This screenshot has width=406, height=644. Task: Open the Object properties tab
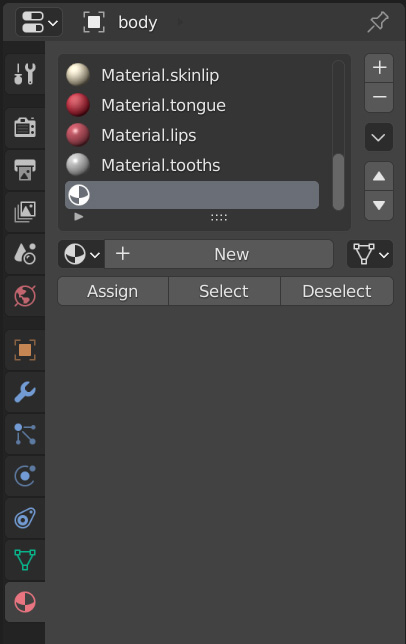(25, 350)
